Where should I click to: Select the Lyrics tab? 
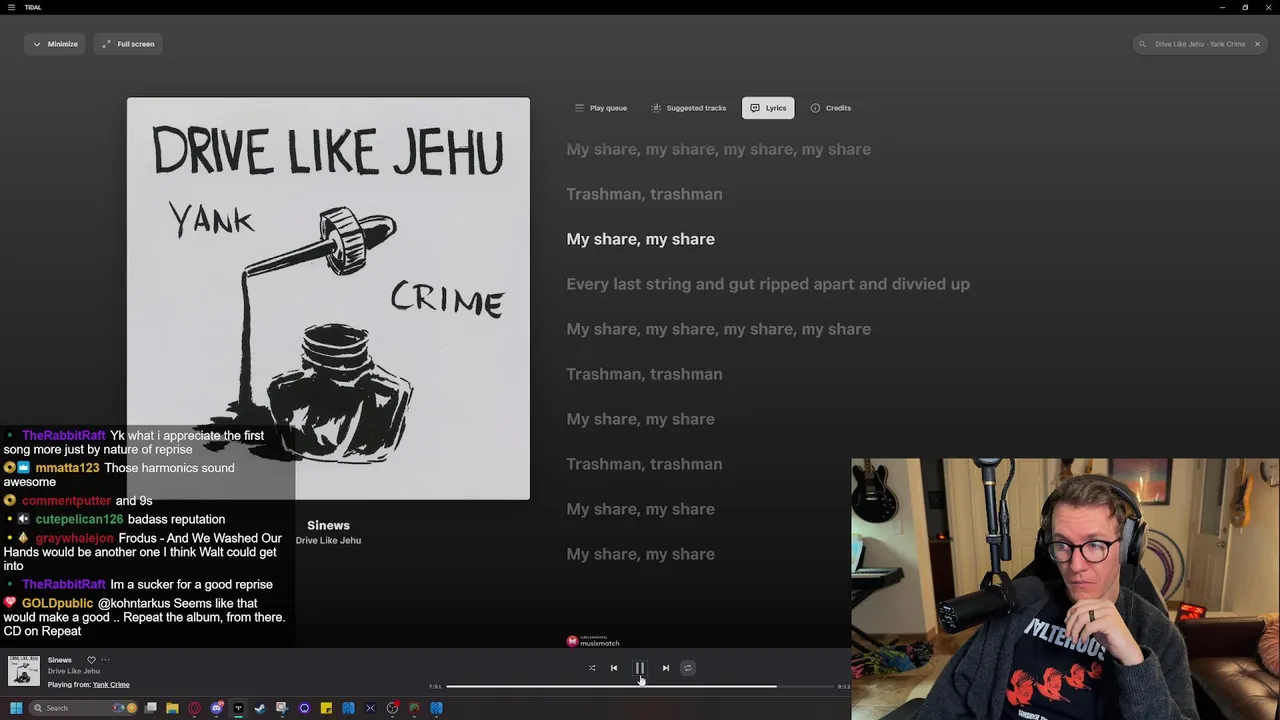click(x=768, y=108)
